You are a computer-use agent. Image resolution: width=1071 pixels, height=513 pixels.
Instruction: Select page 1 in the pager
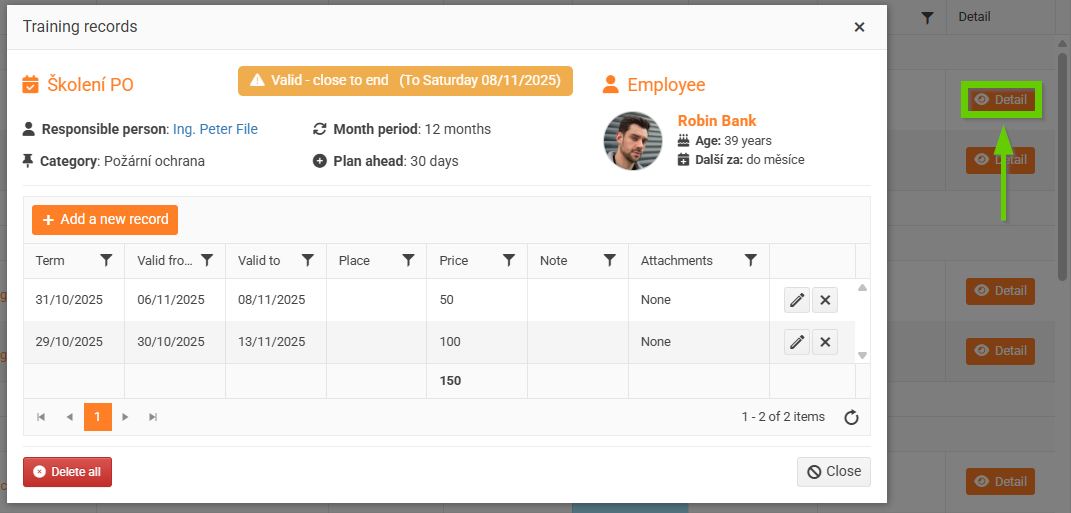click(98, 417)
